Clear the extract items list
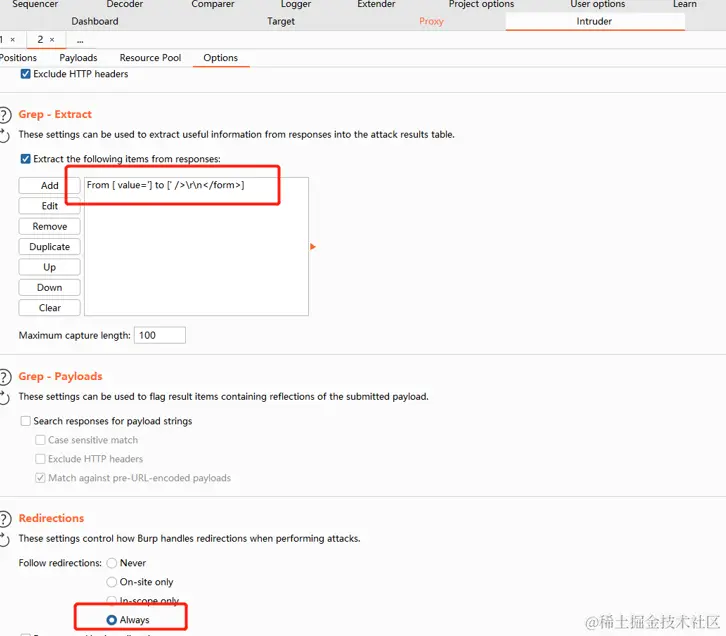 50,308
